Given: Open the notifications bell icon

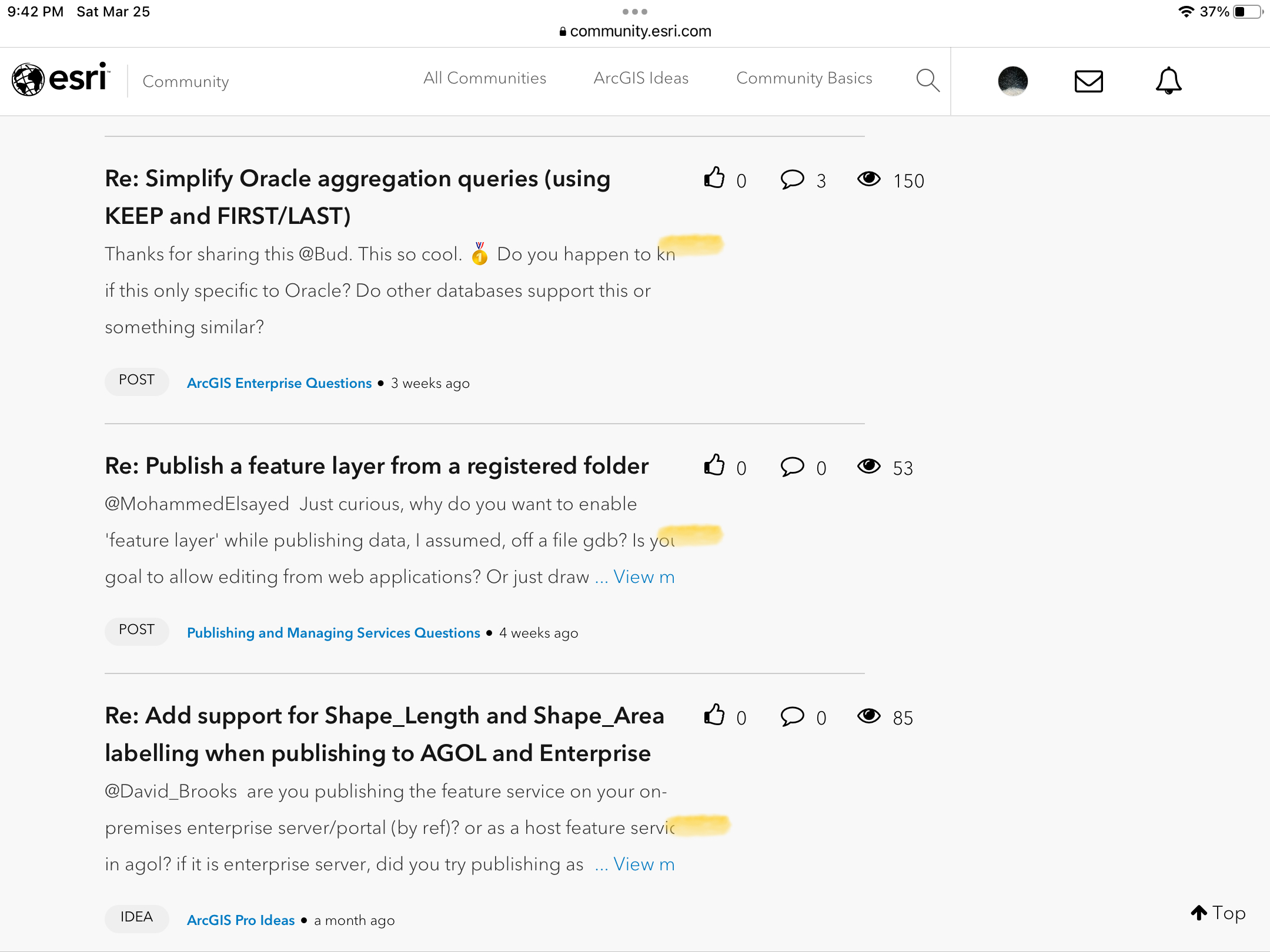Looking at the screenshot, I should [x=1168, y=81].
